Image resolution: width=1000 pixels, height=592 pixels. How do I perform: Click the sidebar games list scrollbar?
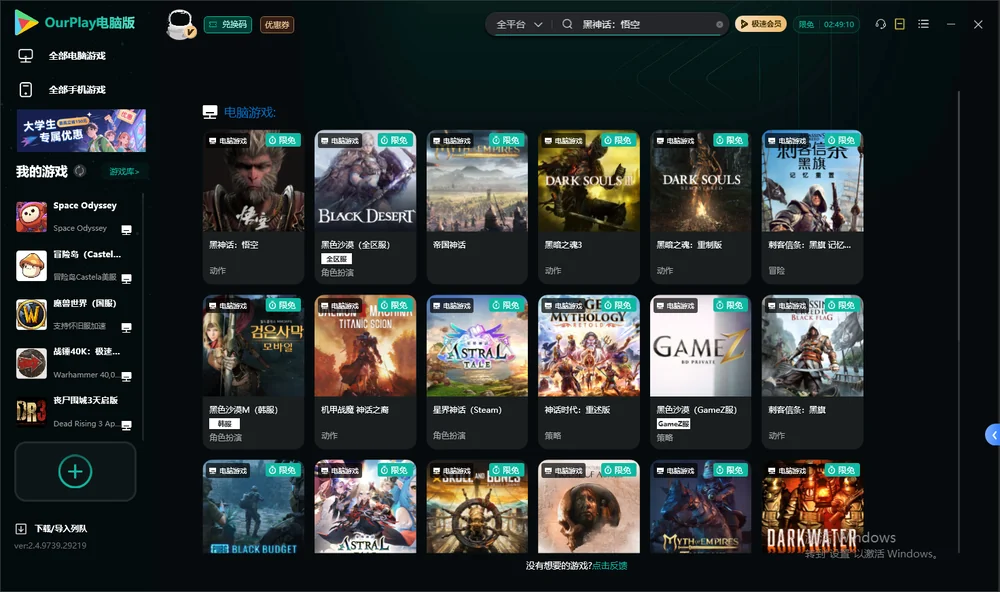pos(143,316)
